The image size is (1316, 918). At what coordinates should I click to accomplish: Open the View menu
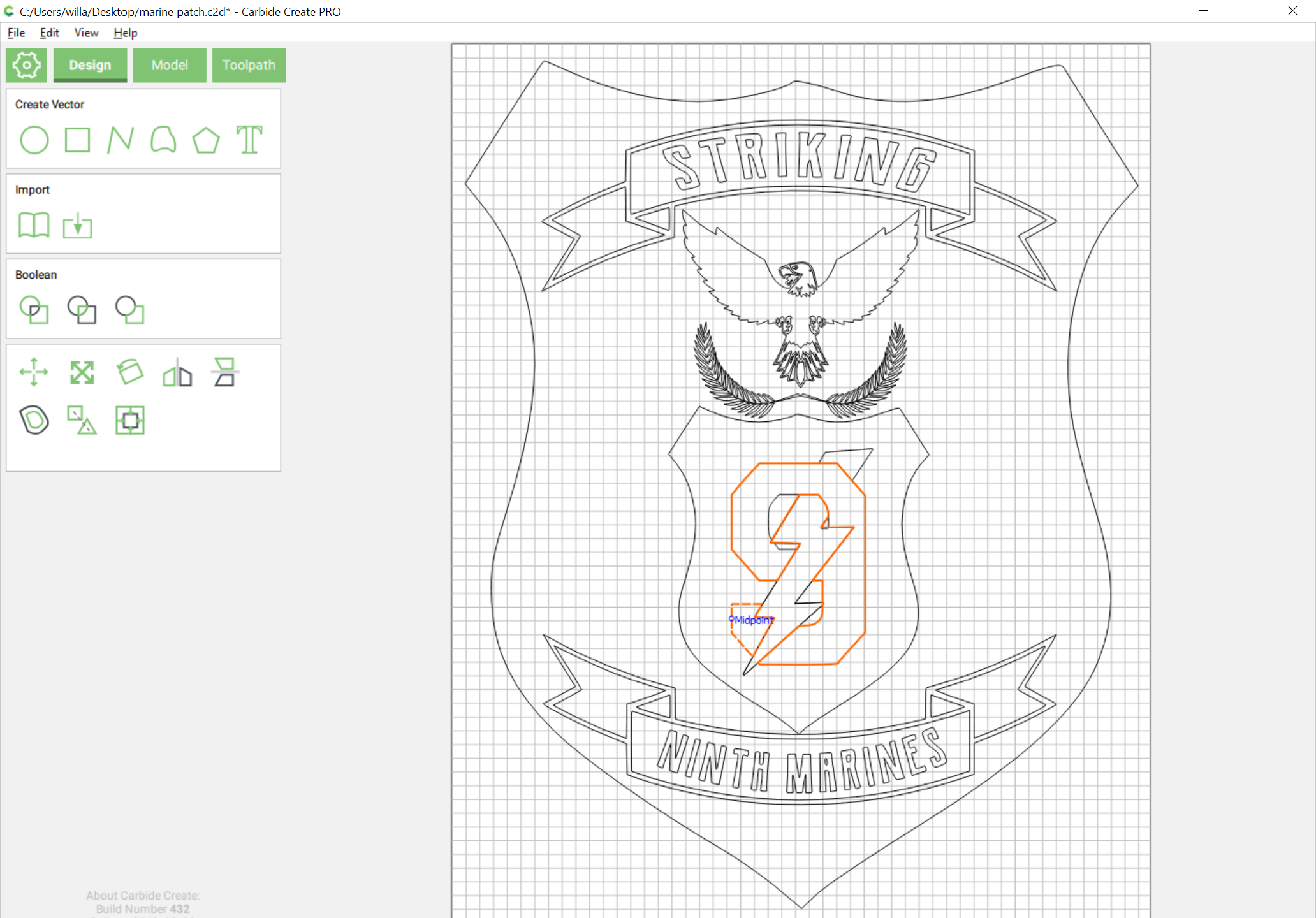pos(86,33)
